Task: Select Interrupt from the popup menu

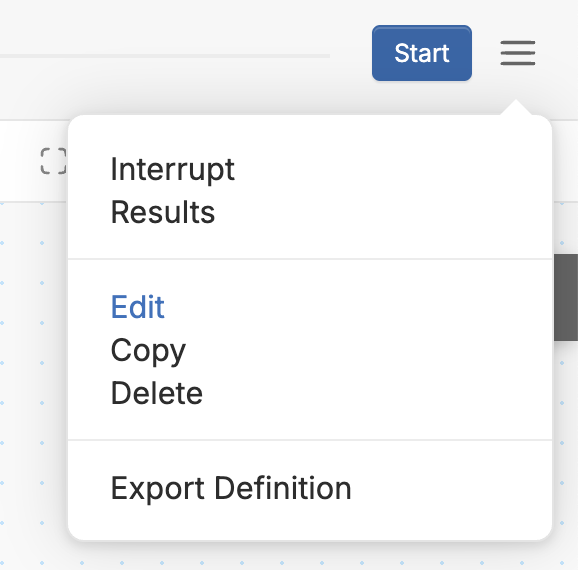Action: (173, 169)
